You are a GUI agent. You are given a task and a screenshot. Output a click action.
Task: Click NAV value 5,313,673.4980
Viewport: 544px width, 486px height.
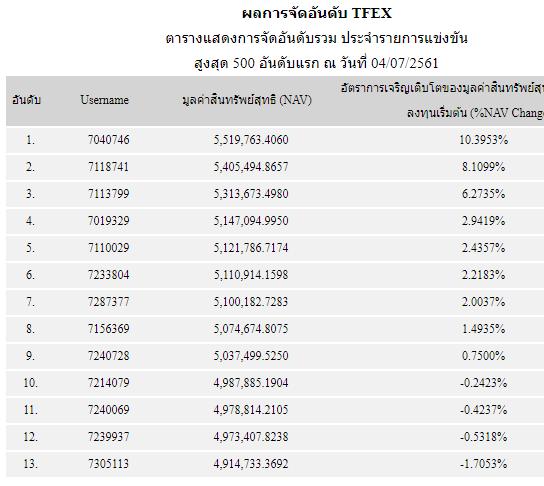click(x=251, y=194)
